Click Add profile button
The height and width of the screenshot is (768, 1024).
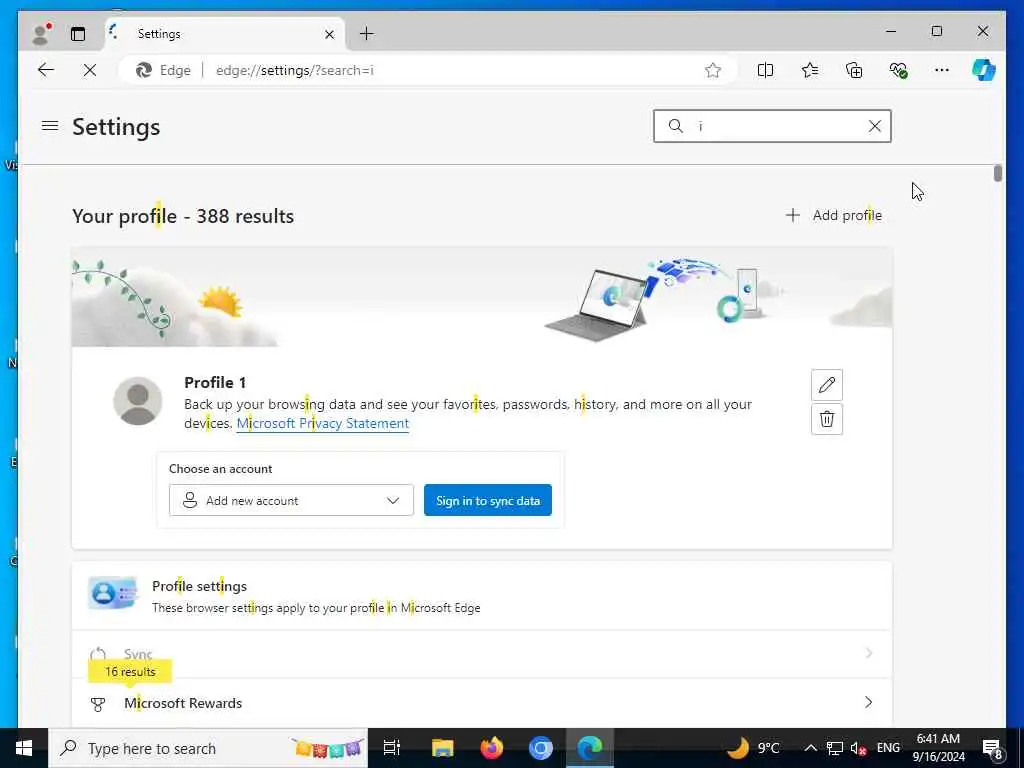[834, 216]
